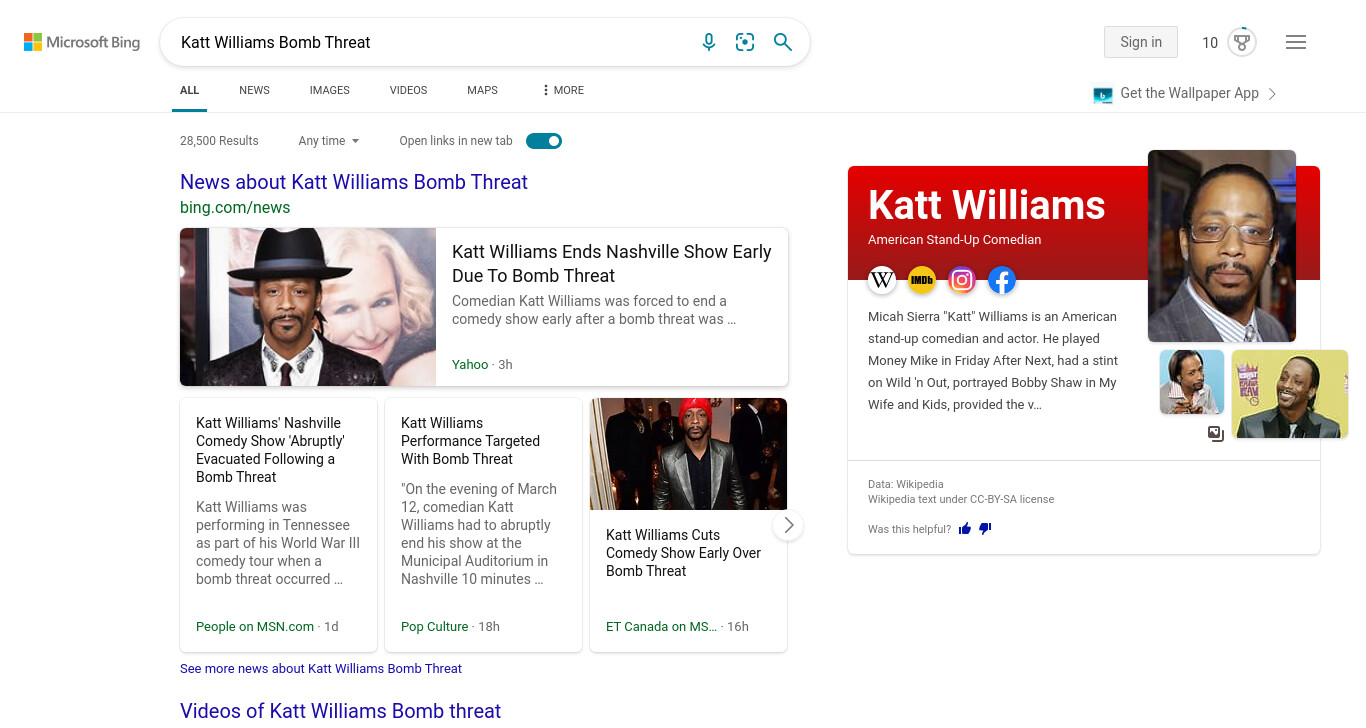Search by voice using the microphone icon
Screen dimensions: 1366x728
click(709, 42)
